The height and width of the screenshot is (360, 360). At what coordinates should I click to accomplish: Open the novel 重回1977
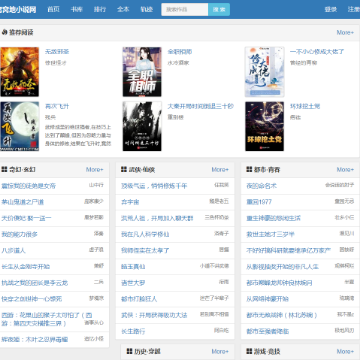tap(259, 202)
